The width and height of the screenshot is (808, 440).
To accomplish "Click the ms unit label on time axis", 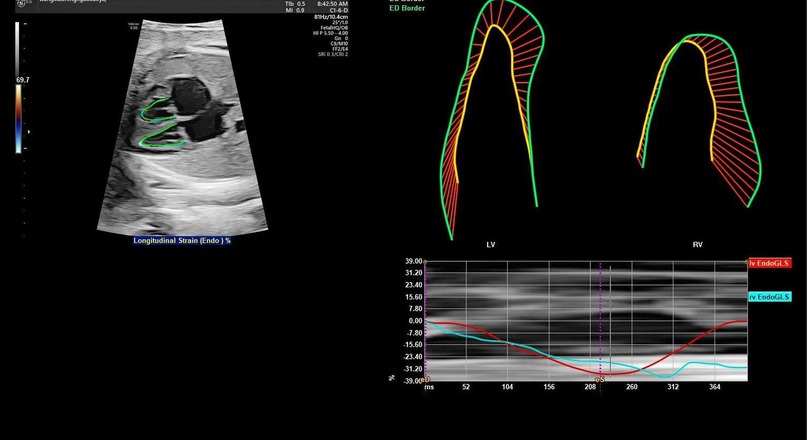I will (x=429, y=387).
